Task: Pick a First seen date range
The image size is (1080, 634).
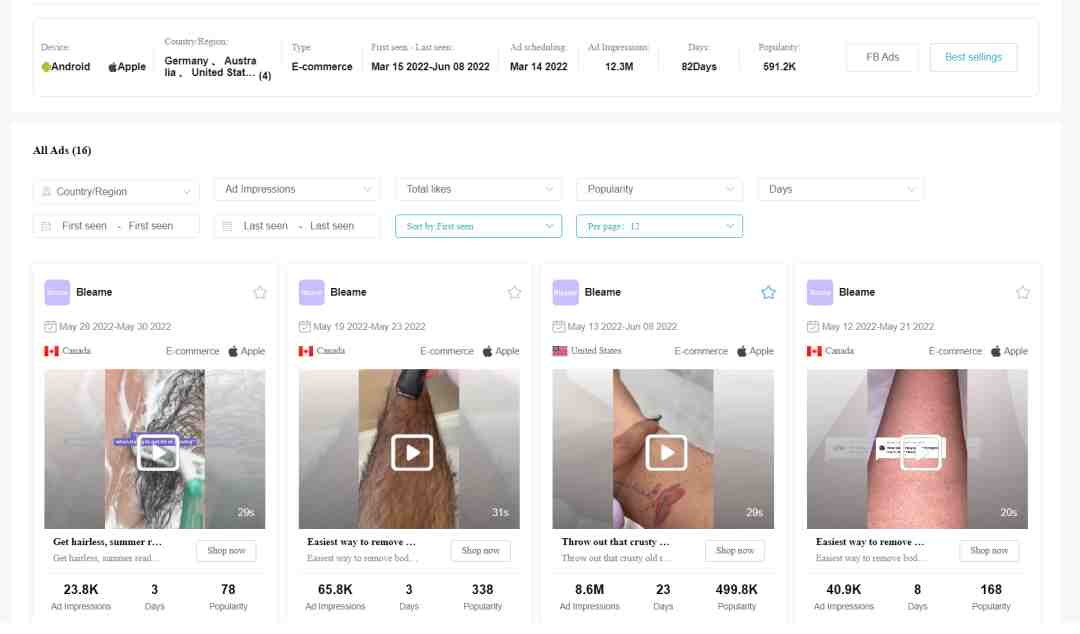Action: pos(116,226)
